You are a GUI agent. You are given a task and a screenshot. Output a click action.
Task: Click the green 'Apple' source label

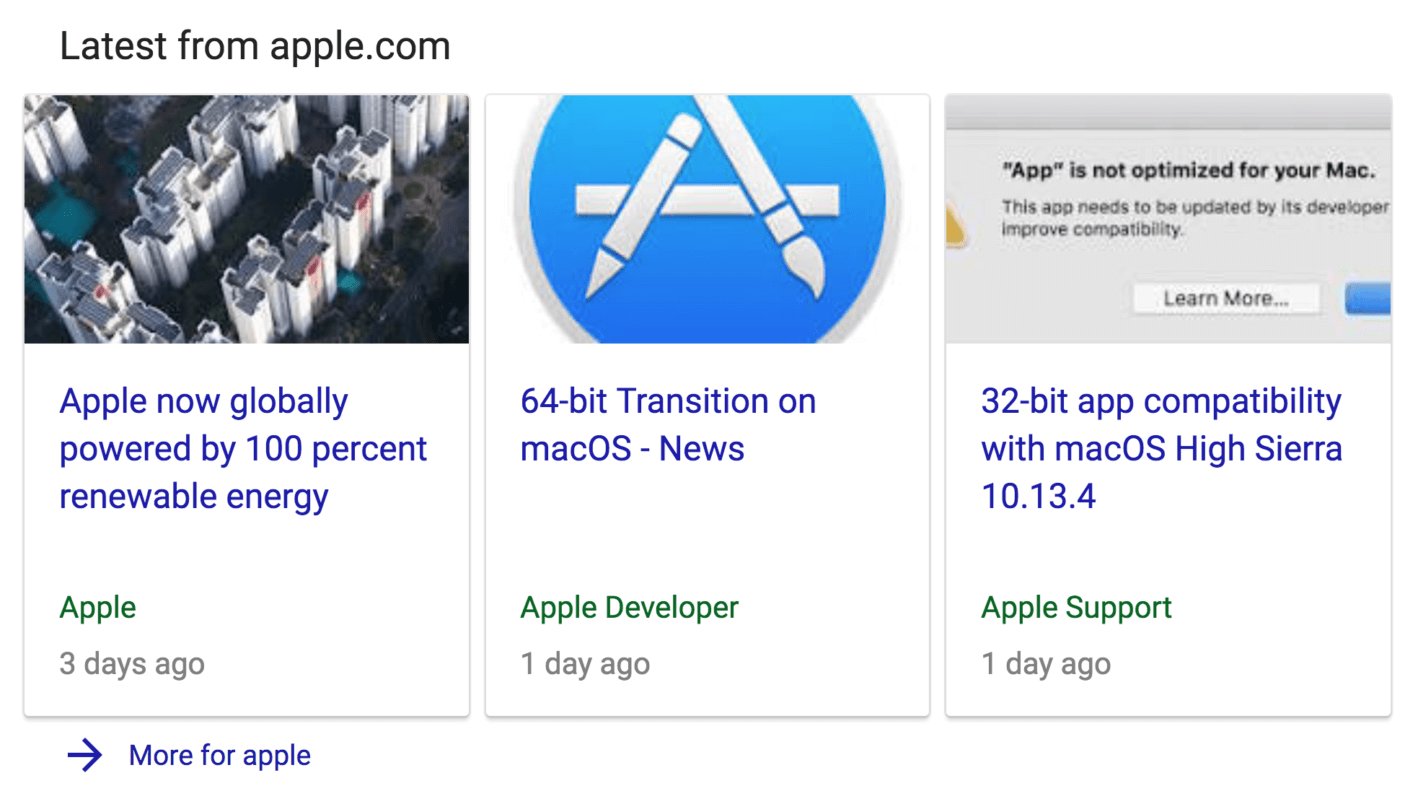pos(98,607)
